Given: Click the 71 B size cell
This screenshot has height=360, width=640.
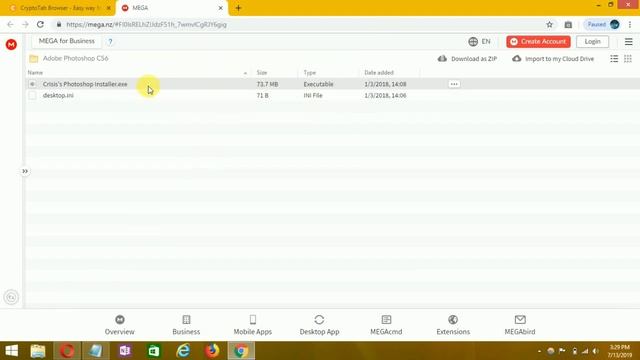Looking at the screenshot, I should 262,96.
